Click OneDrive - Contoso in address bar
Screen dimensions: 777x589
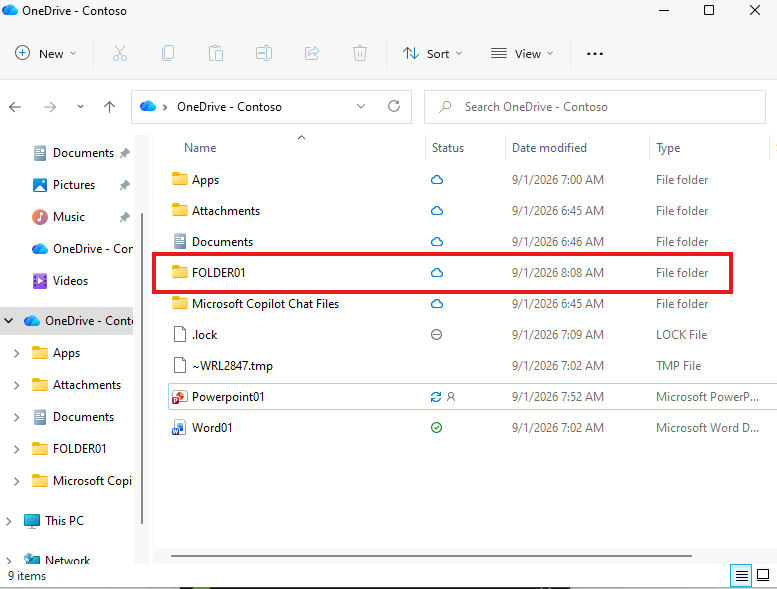[229, 107]
